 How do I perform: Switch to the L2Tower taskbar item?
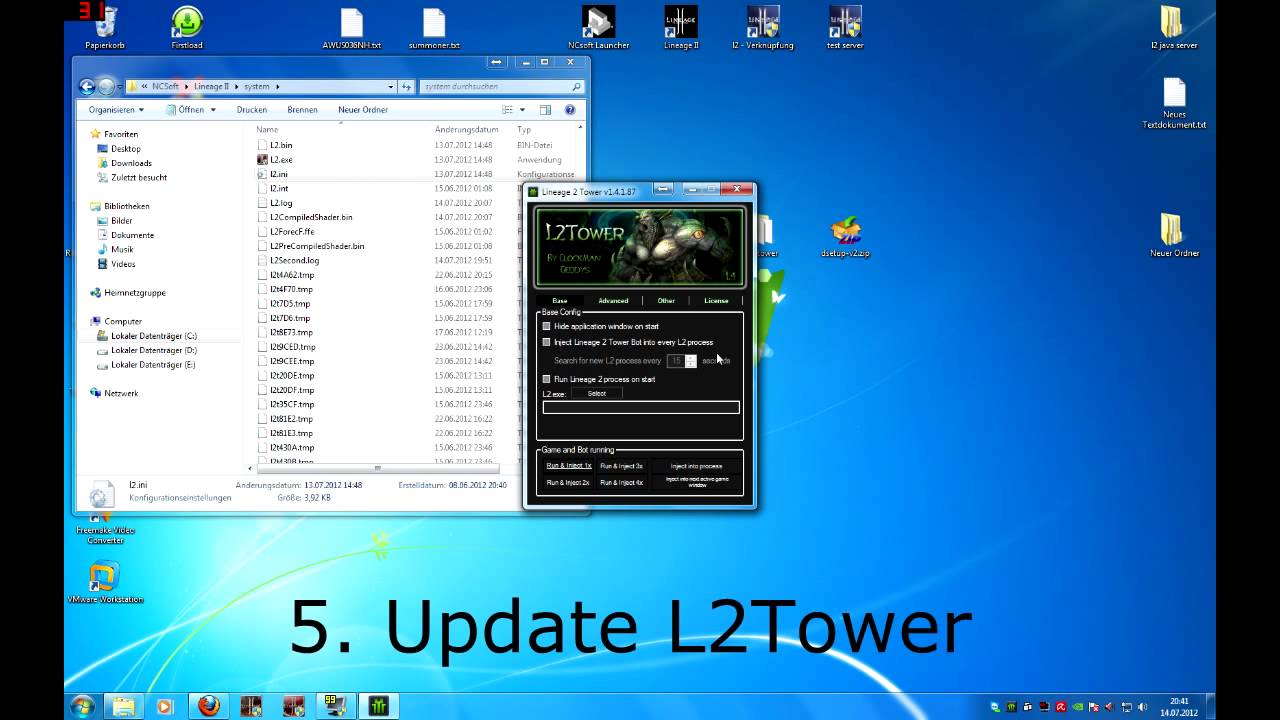pos(378,706)
